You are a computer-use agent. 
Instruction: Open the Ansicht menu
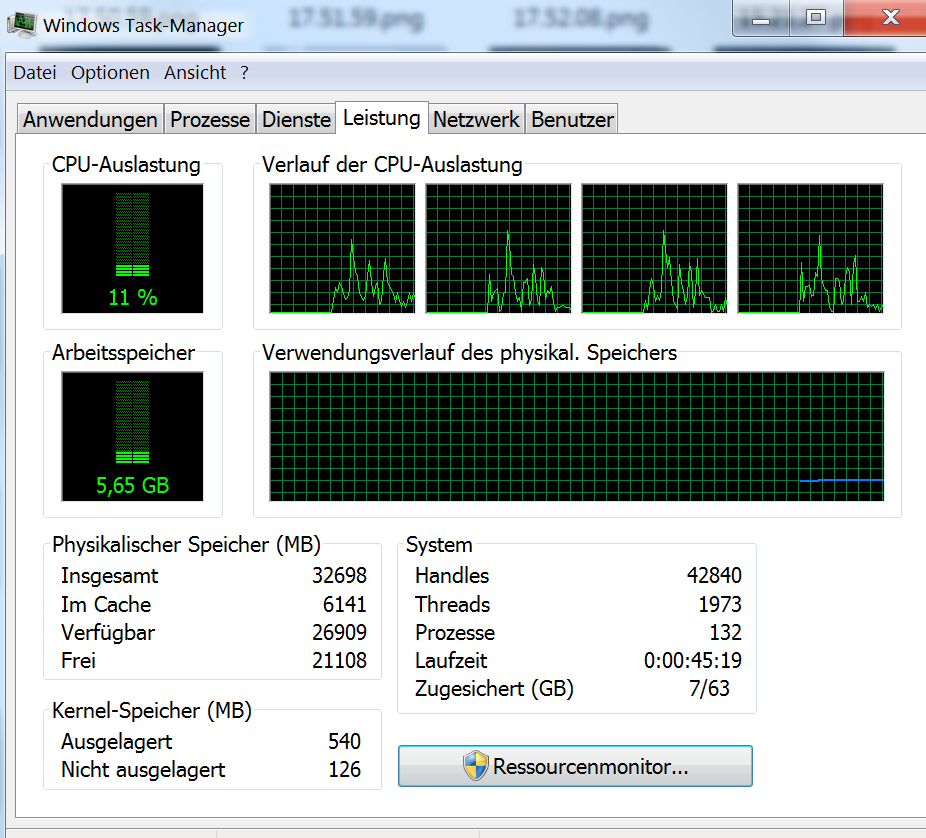click(x=195, y=73)
